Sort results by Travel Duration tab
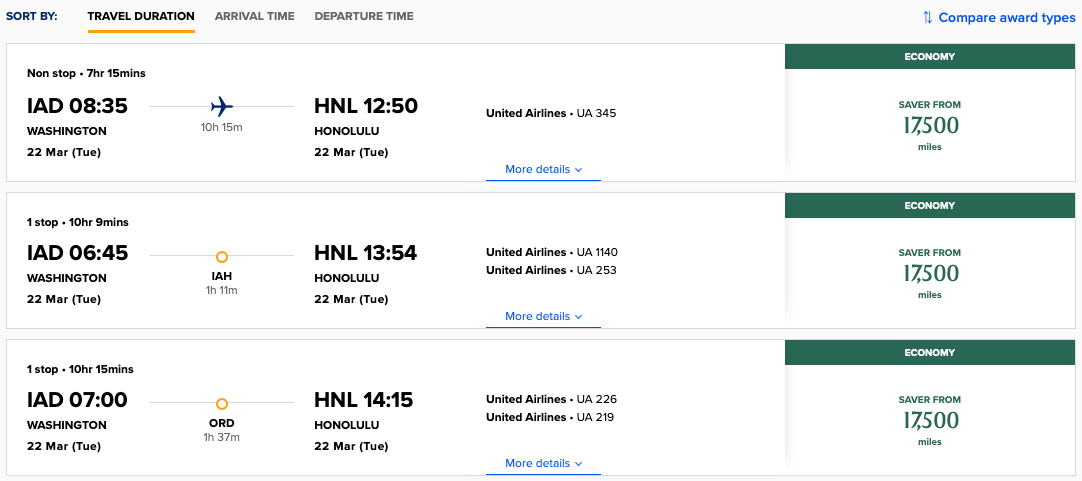The image size is (1082, 481). coord(141,17)
